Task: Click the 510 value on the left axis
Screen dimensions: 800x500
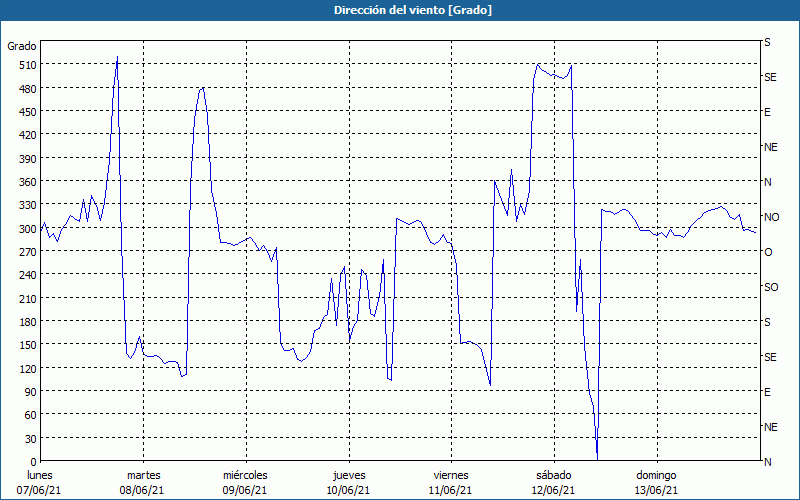Action: click(28, 65)
